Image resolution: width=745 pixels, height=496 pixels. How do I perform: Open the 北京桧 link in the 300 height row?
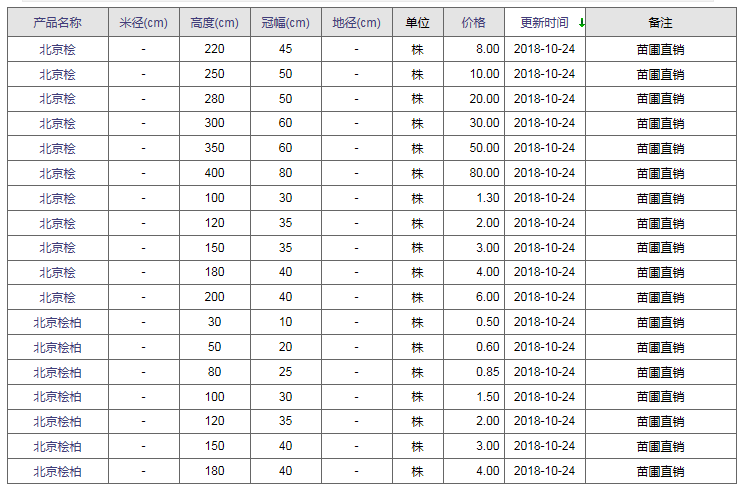point(57,124)
